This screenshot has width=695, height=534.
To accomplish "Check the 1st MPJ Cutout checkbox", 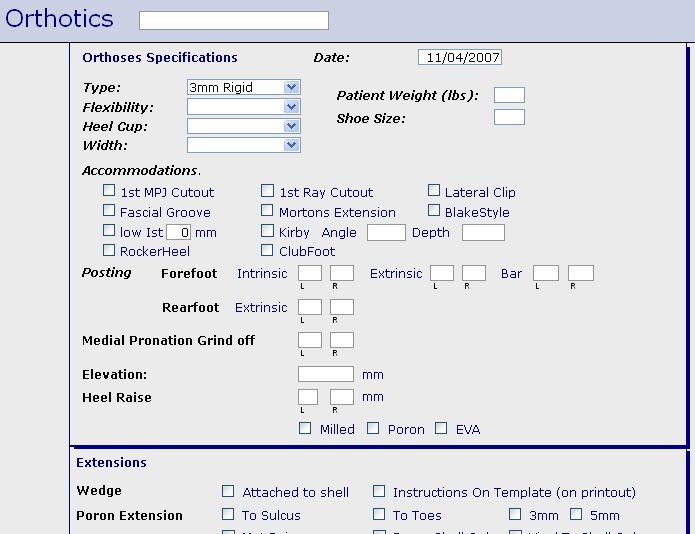I will coord(109,191).
